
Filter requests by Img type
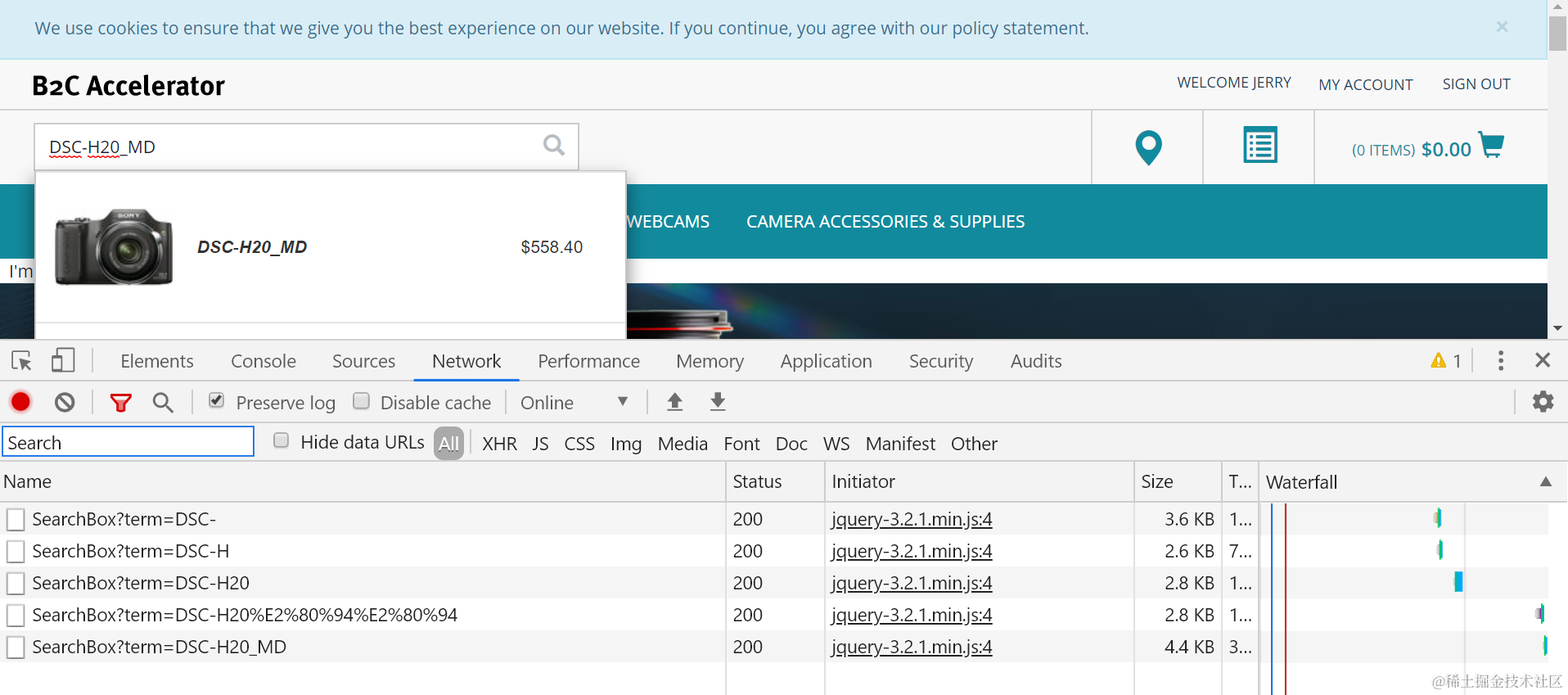(x=626, y=444)
